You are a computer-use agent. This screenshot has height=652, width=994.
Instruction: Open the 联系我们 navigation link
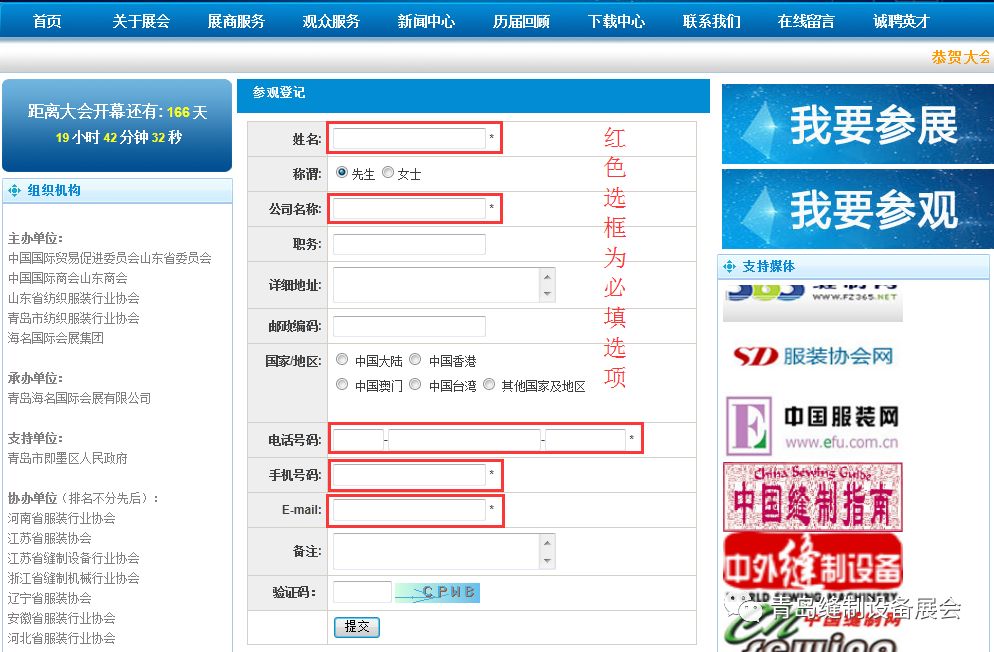coord(711,21)
